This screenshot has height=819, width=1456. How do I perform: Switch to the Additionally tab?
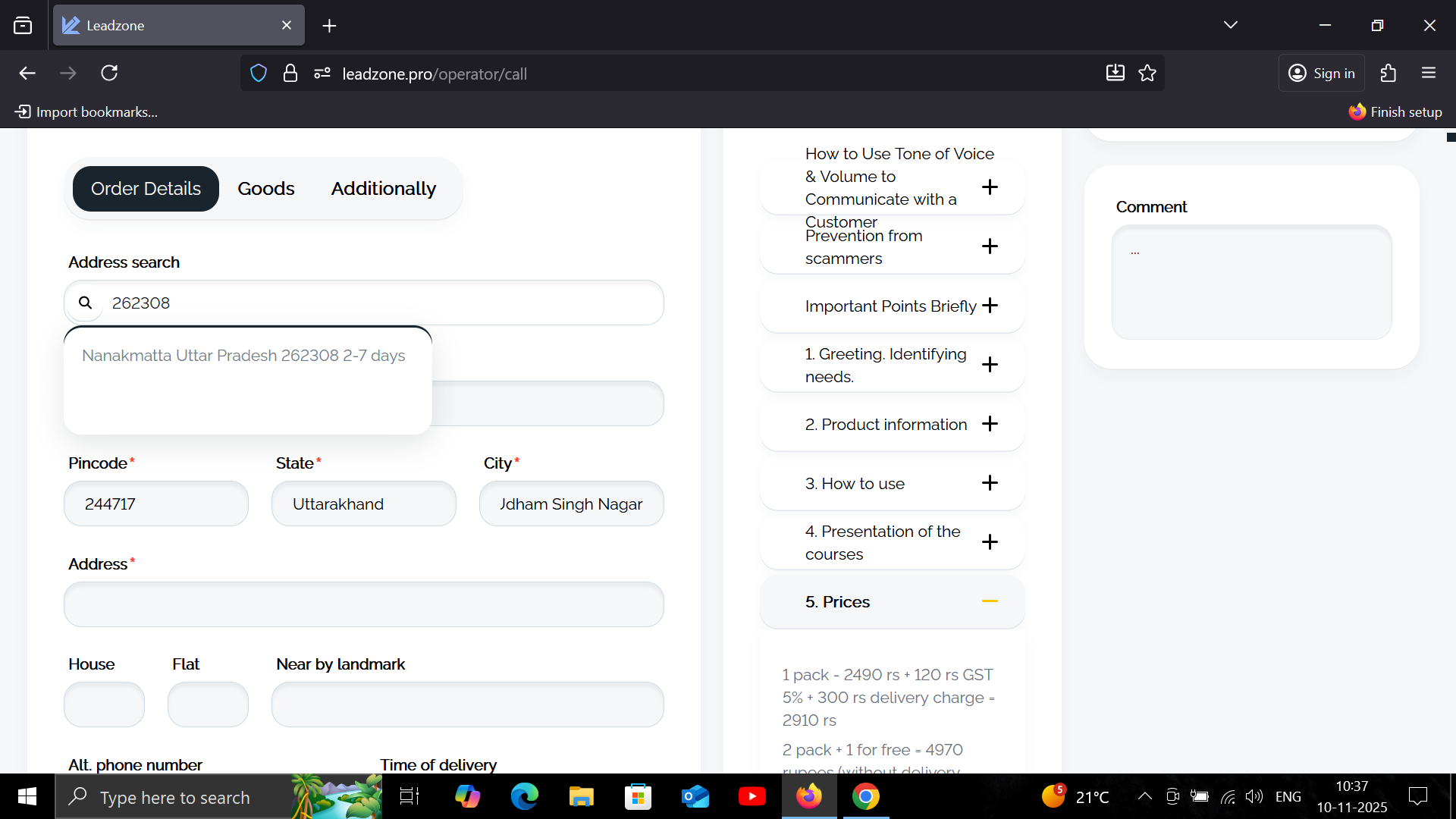pyautogui.click(x=383, y=189)
